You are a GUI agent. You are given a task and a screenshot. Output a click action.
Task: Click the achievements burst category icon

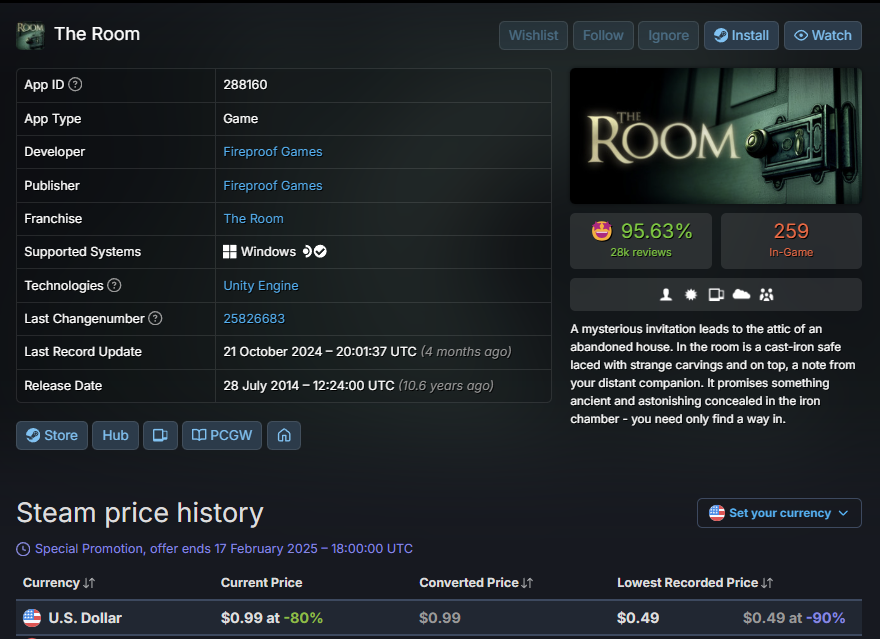coord(691,295)
